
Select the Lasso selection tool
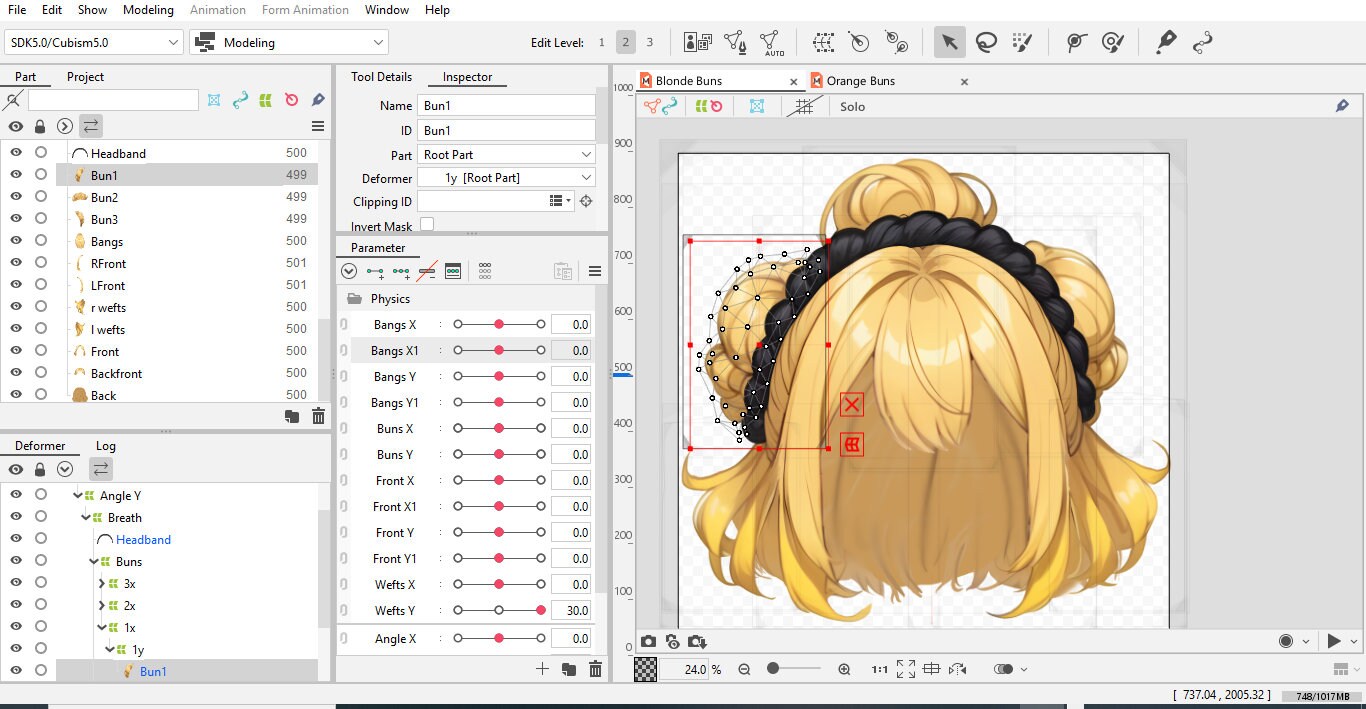[986, 42]
